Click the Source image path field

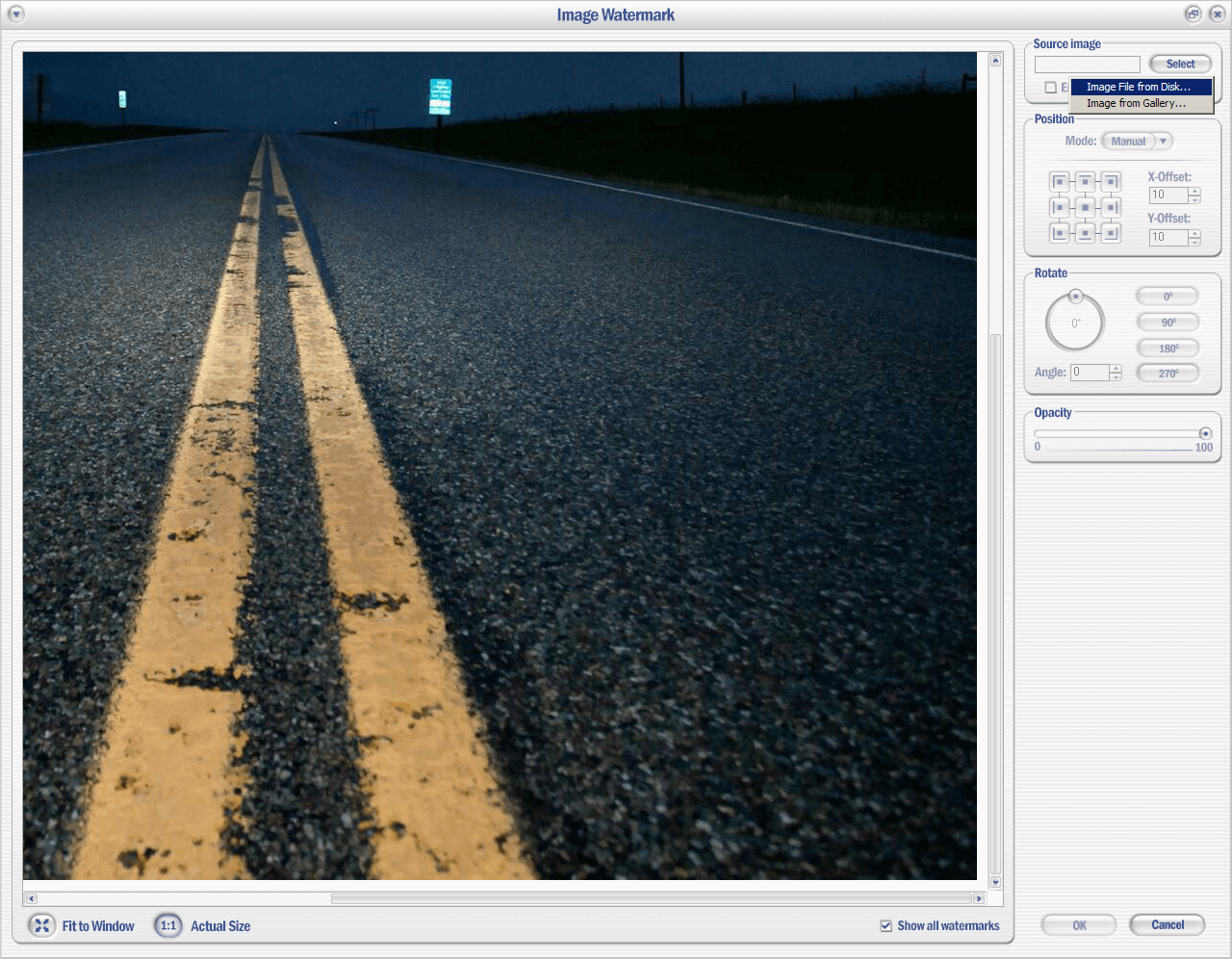pos(1087,65)
